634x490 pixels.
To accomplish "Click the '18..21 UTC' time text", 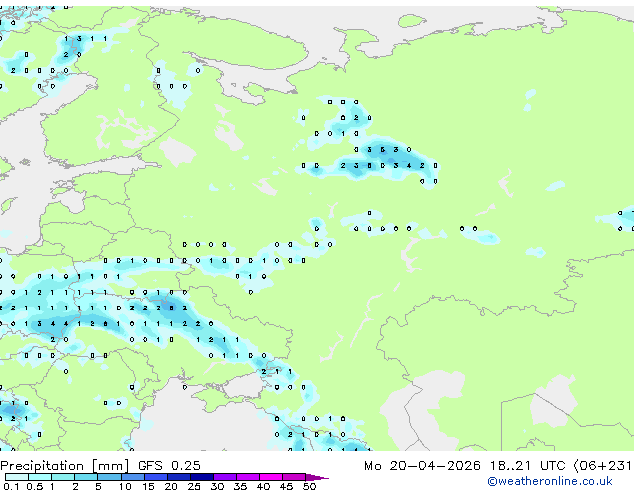I will point(527,466).
